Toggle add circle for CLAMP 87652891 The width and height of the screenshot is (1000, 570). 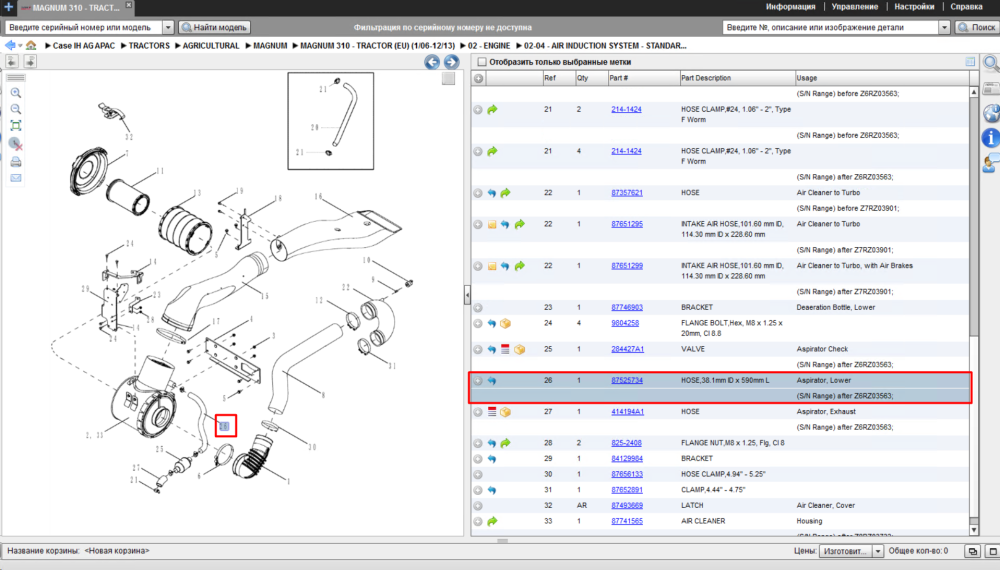(478, 490)
